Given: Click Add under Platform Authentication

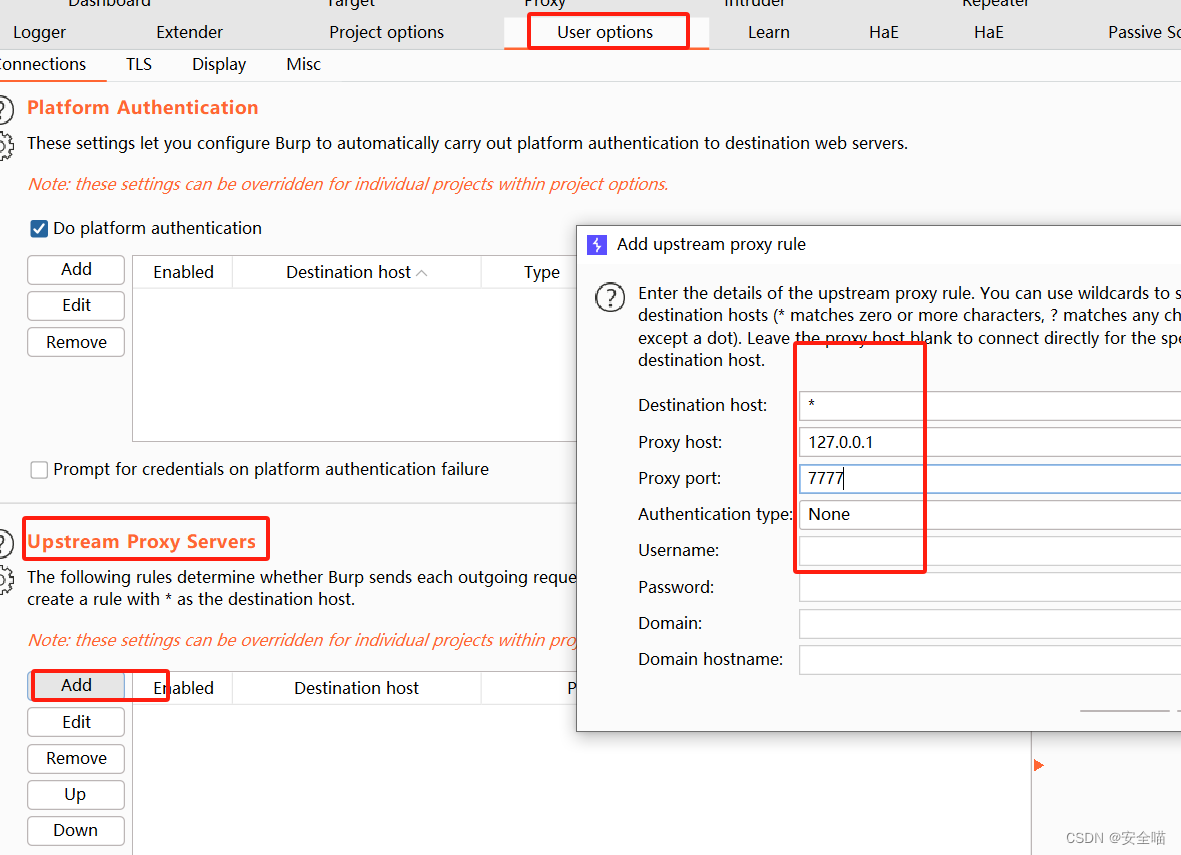Looking at the screenshot, I should [x=76, y=270].
